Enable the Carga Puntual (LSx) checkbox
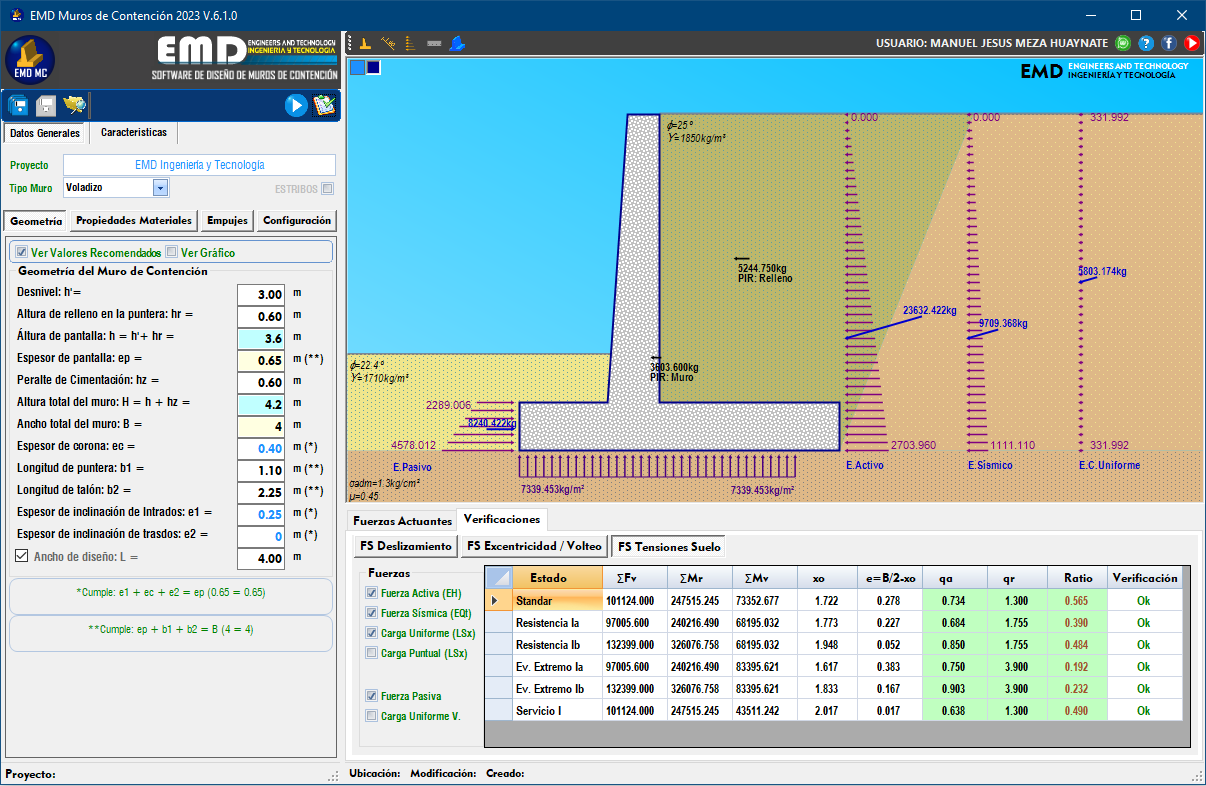1206x786 pixels. [372, 653]
